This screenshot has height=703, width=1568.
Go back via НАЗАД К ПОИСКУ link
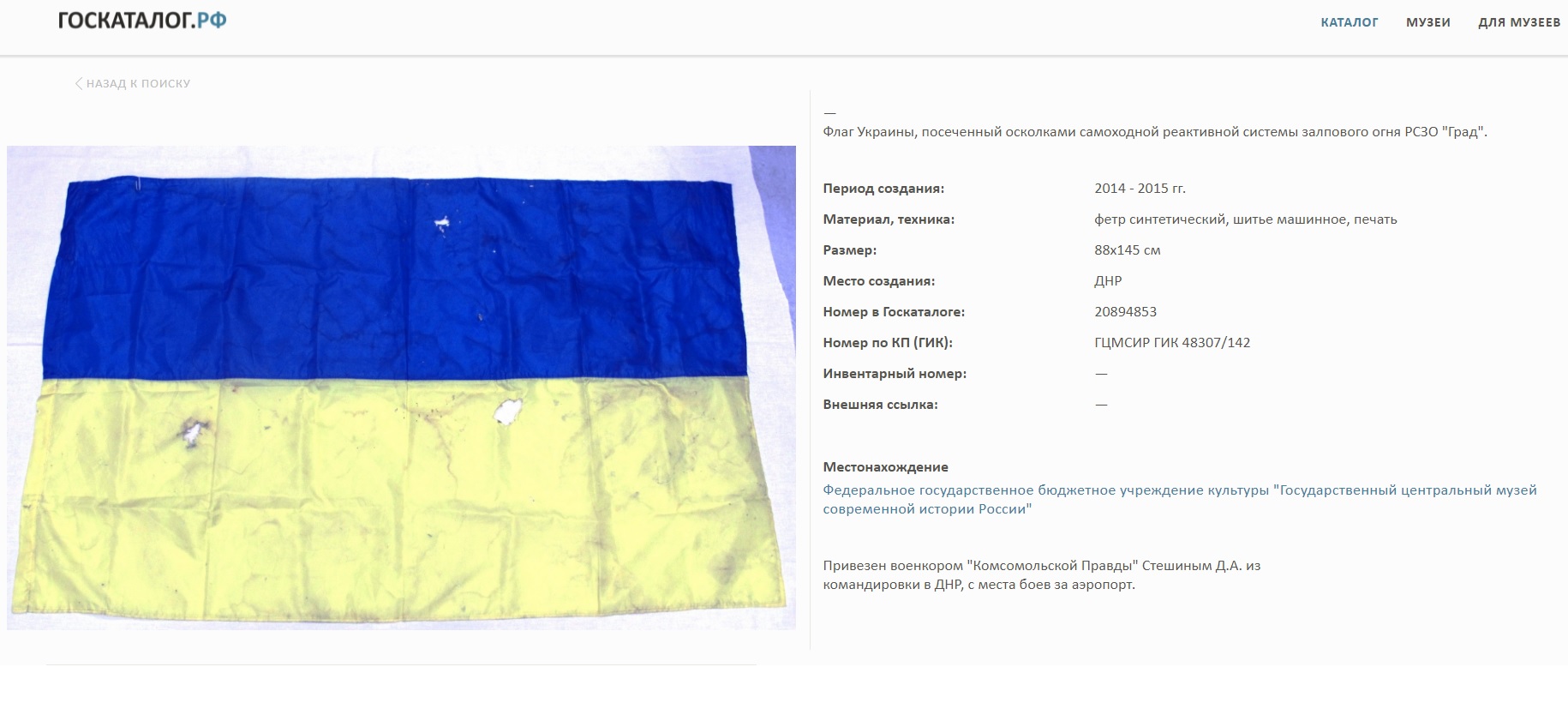[x=138, y=84]
